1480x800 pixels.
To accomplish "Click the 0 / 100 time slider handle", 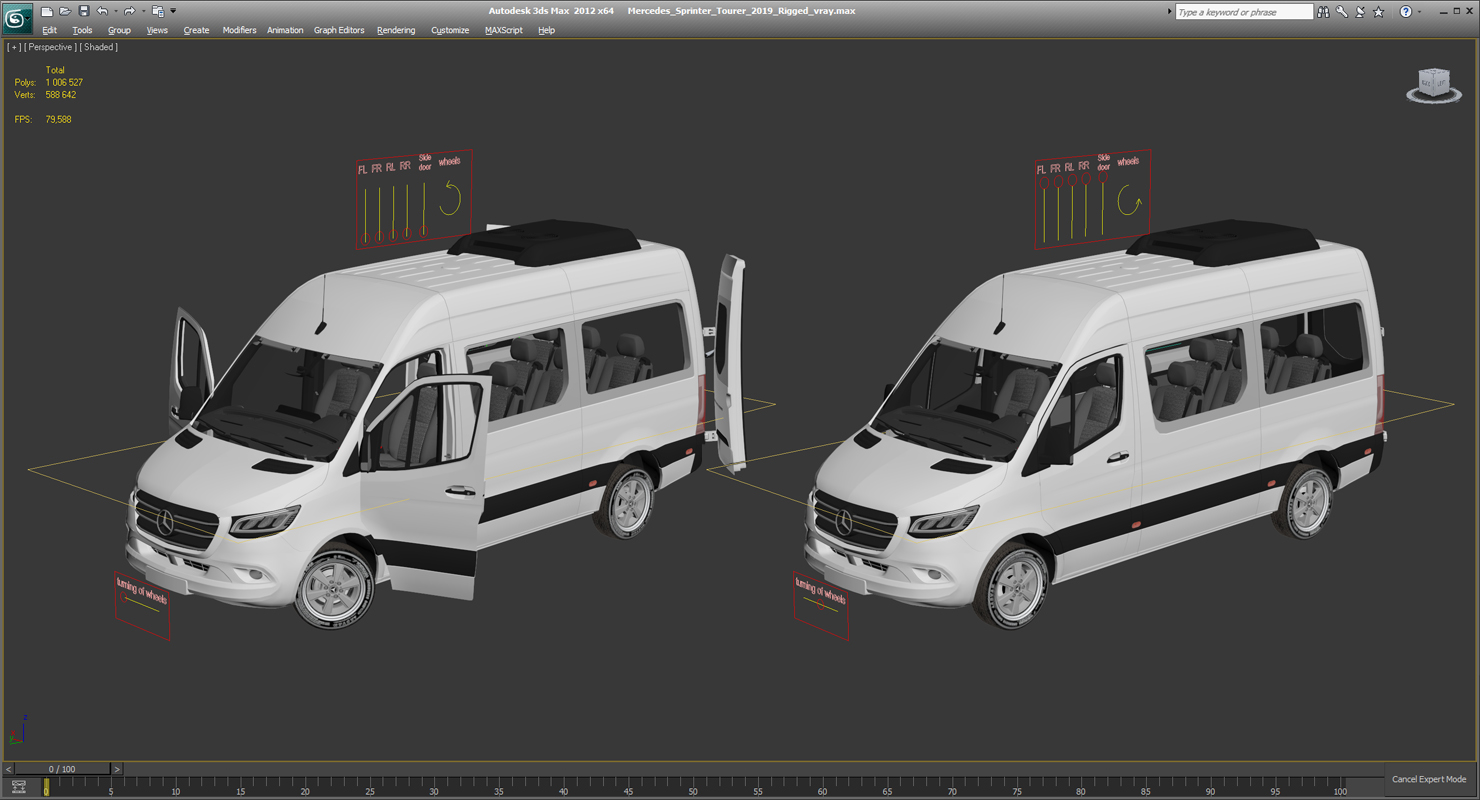I will [x=63, y=769].
